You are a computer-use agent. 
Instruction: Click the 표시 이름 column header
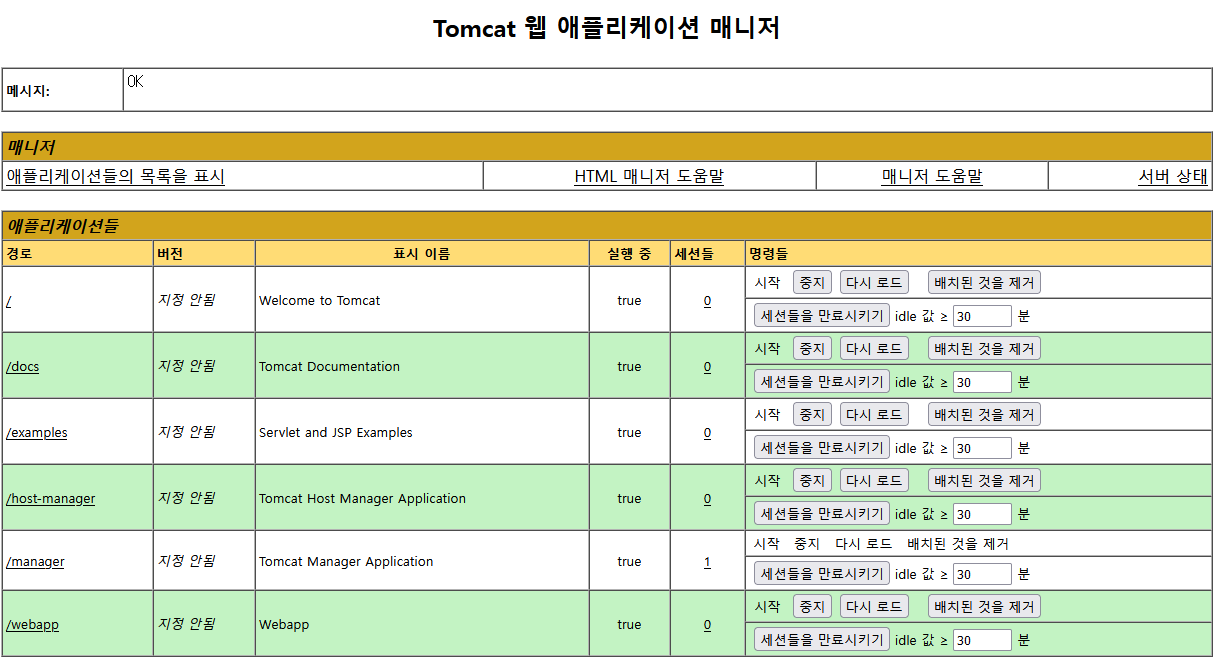click(x=422, y=254)
